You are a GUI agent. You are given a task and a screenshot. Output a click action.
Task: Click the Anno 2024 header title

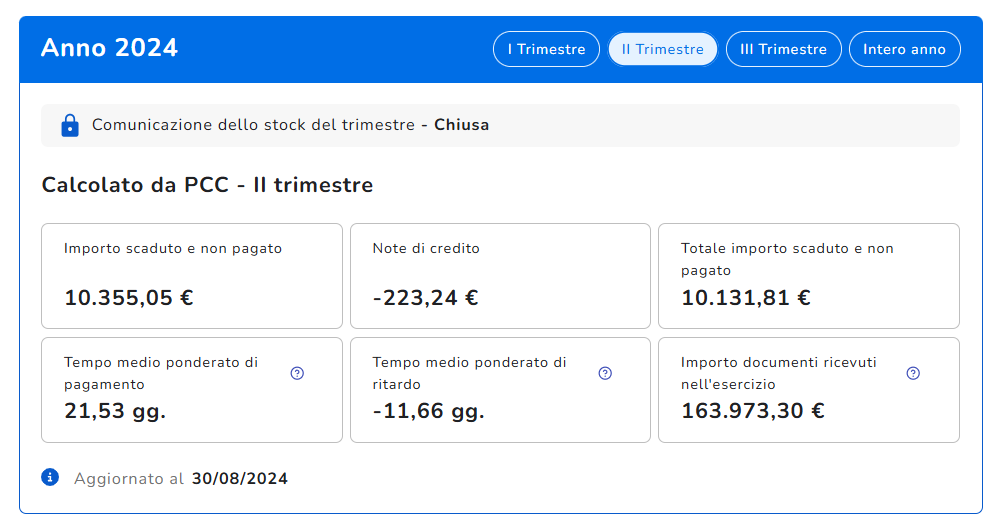pyautogui.click(x=109, y=48)
